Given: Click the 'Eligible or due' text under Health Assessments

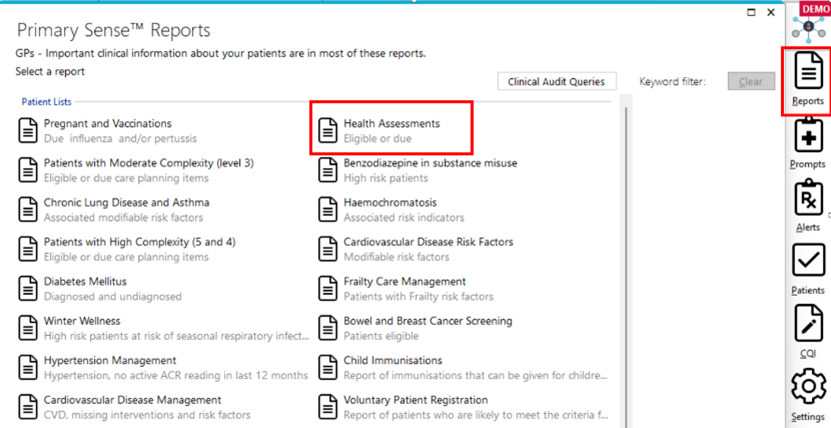Looking at the screenshot, I should point(378,139).
